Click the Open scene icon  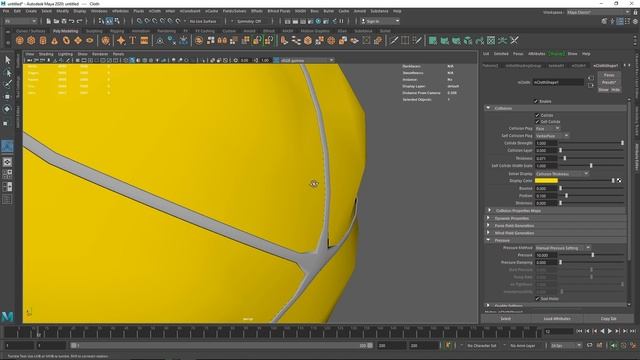56,21
